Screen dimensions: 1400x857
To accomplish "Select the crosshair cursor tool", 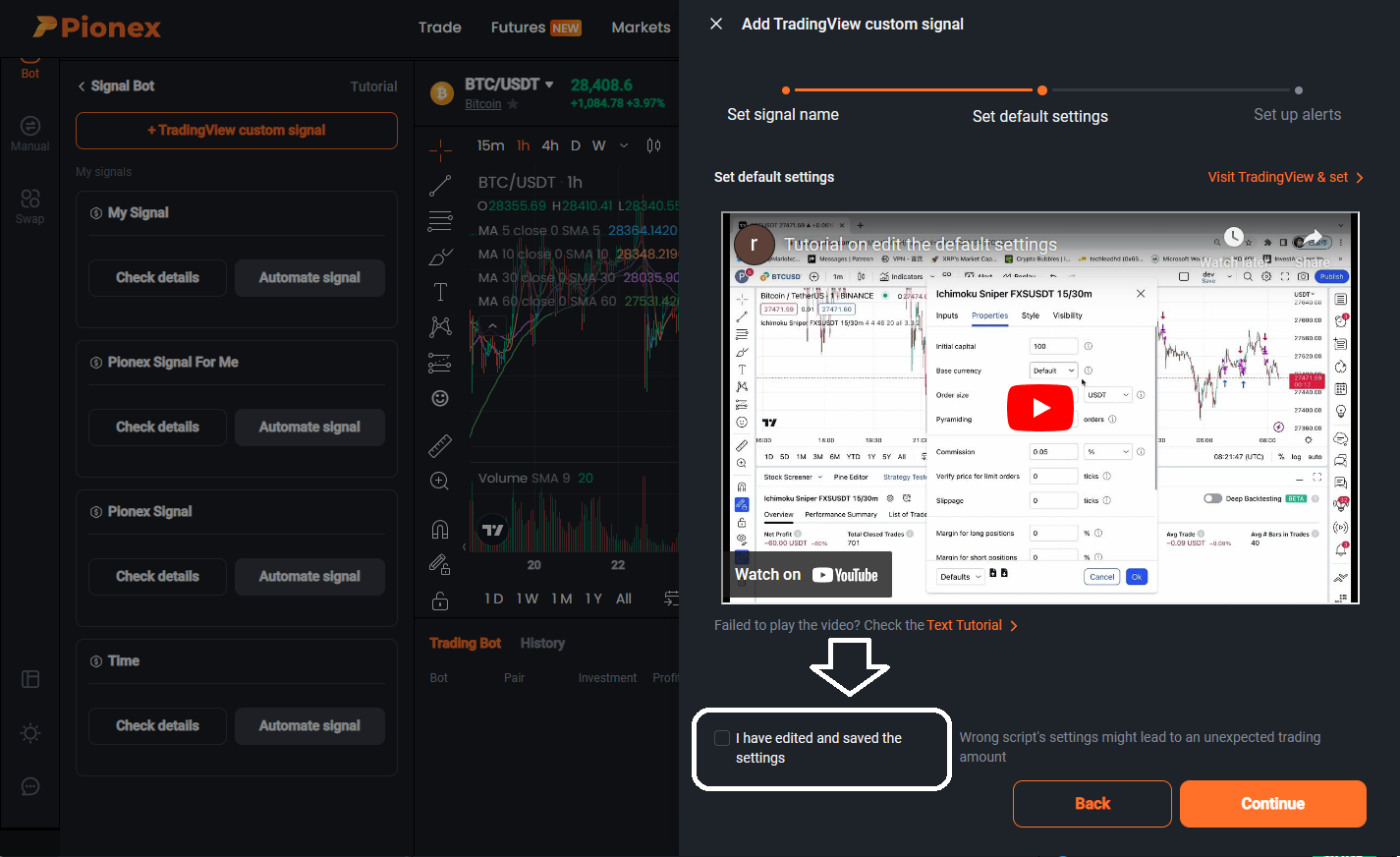I will pos(440,148).
